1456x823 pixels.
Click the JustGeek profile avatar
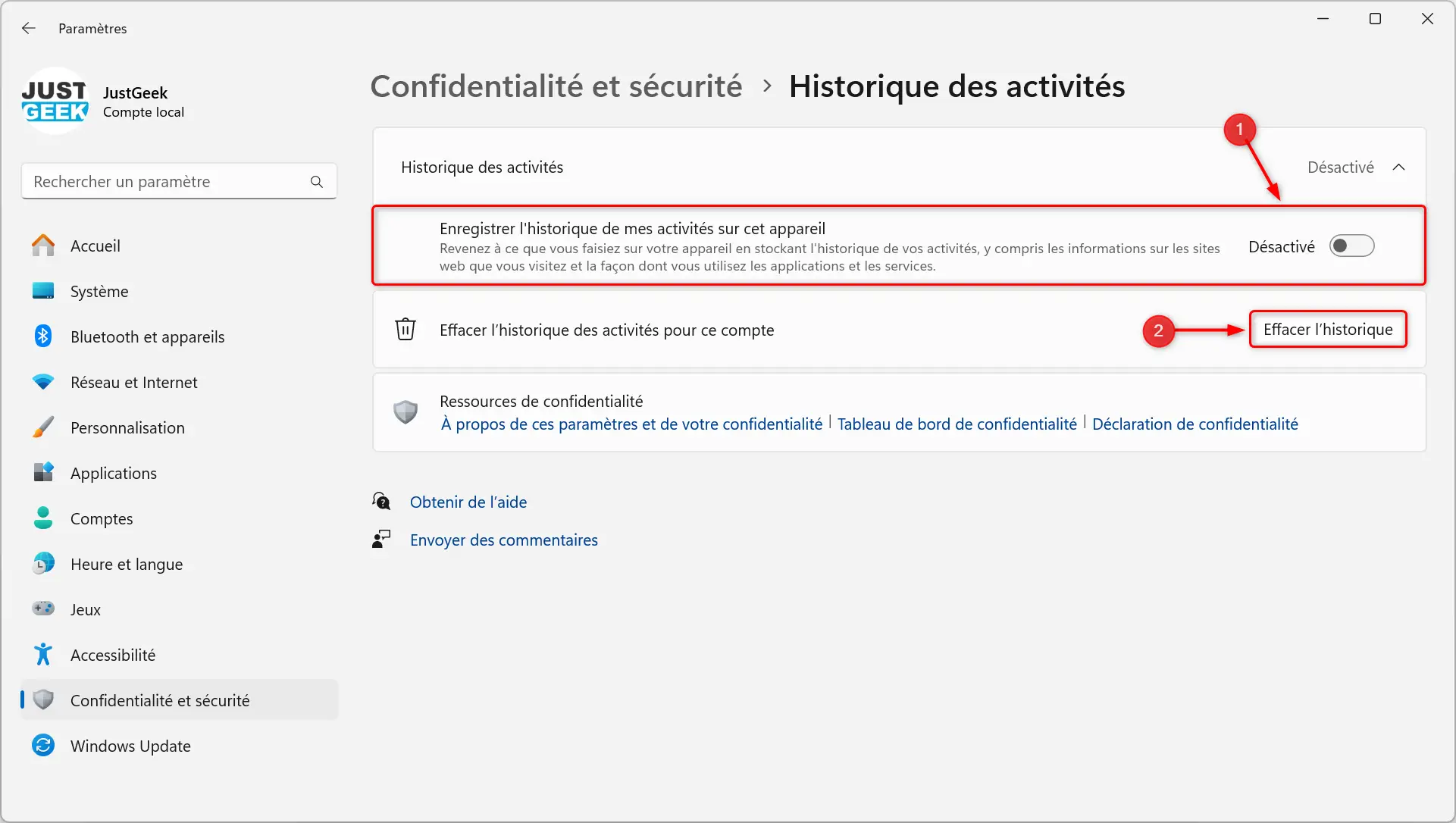click(x=55, y=101)
